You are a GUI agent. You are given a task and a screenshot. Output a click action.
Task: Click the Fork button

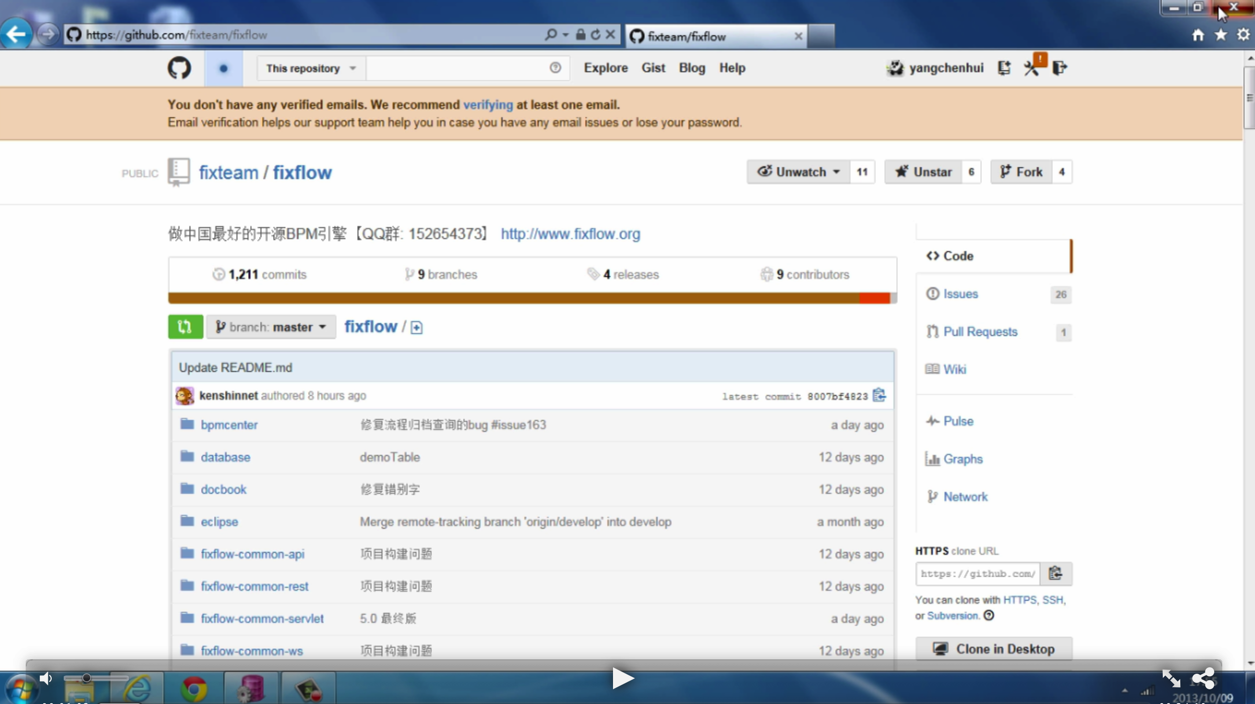(1021, 172)
